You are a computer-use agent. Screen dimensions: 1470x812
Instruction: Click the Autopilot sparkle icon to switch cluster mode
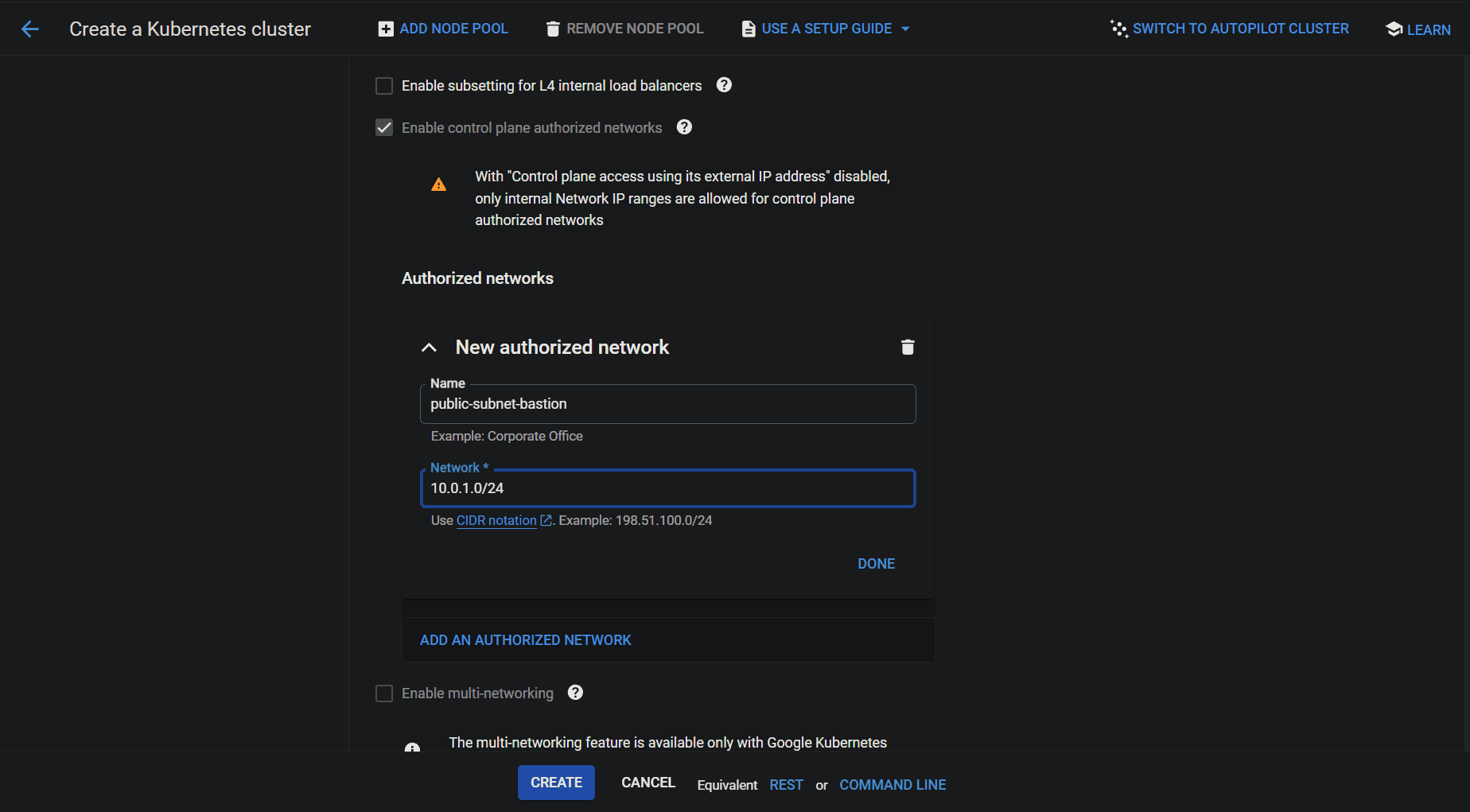point(1118,28)
